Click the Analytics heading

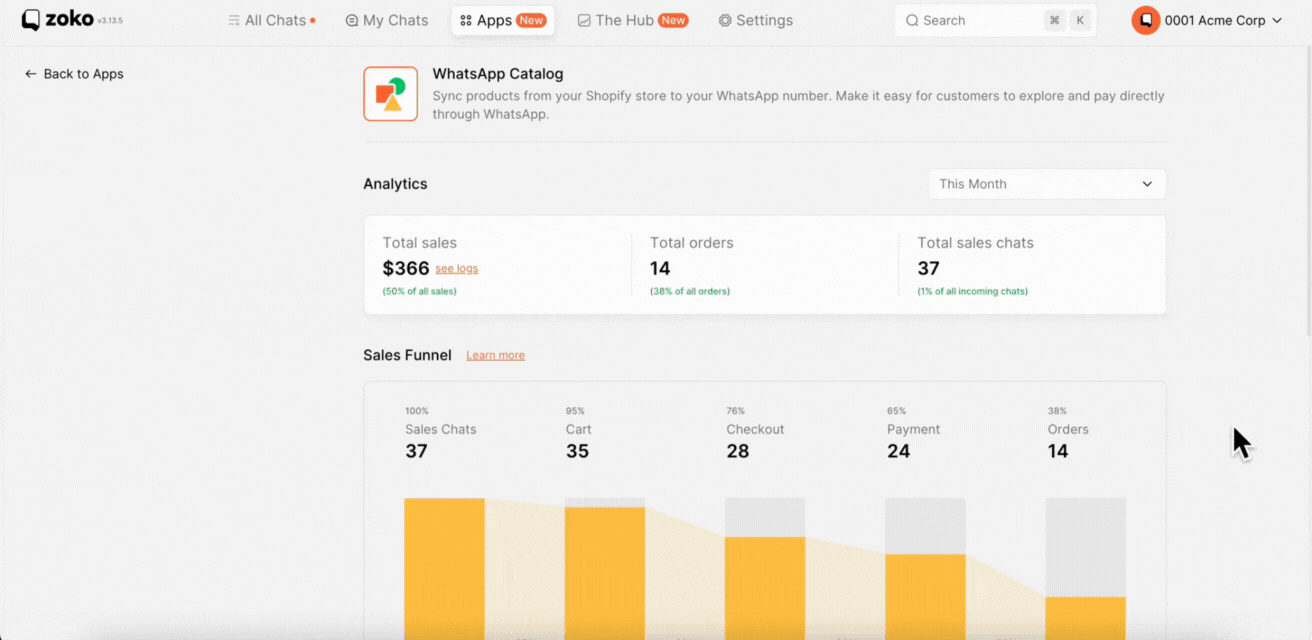pos(395,184)
